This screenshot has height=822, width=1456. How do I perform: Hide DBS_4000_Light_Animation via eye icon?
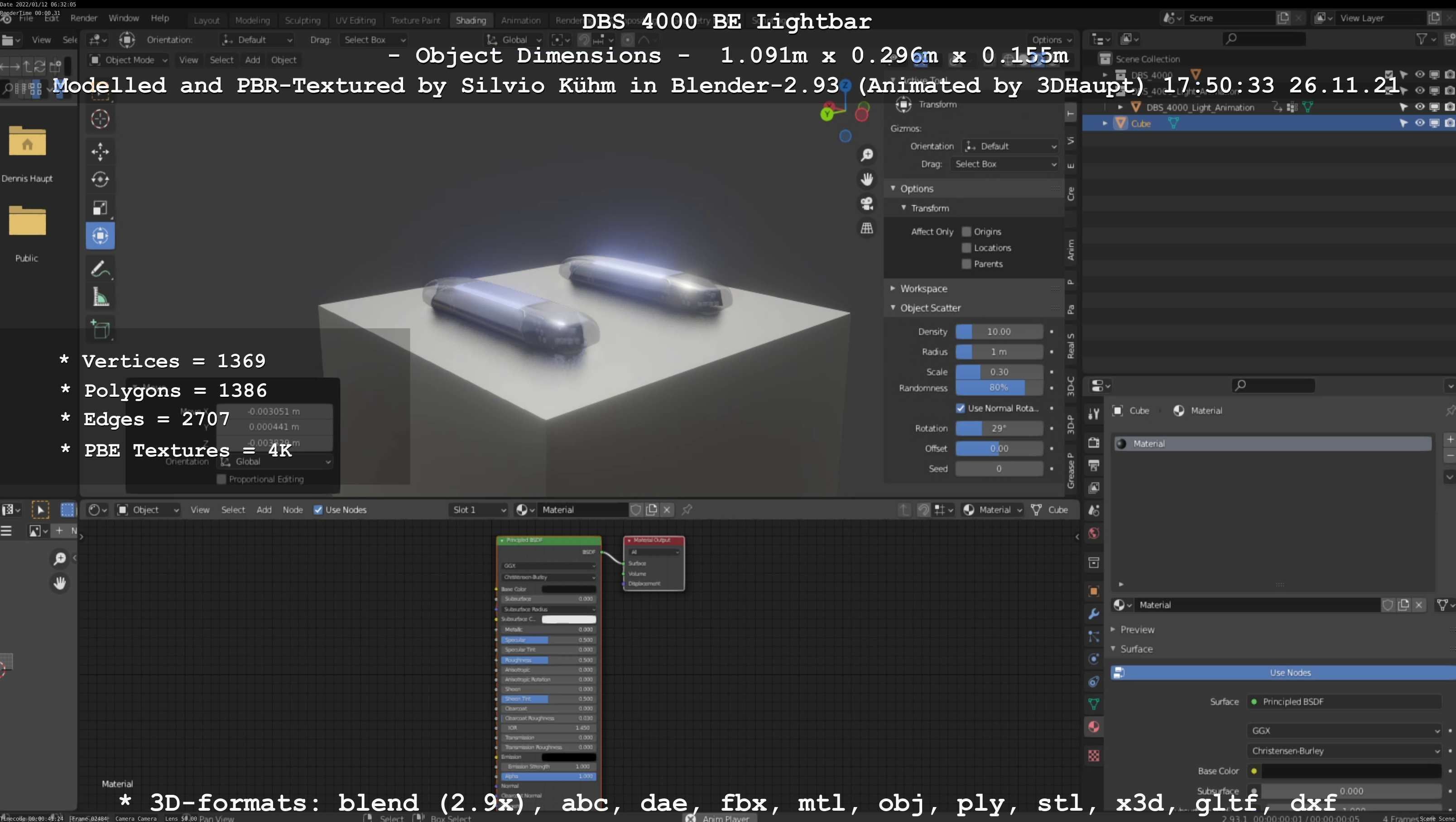point(1419,107)
